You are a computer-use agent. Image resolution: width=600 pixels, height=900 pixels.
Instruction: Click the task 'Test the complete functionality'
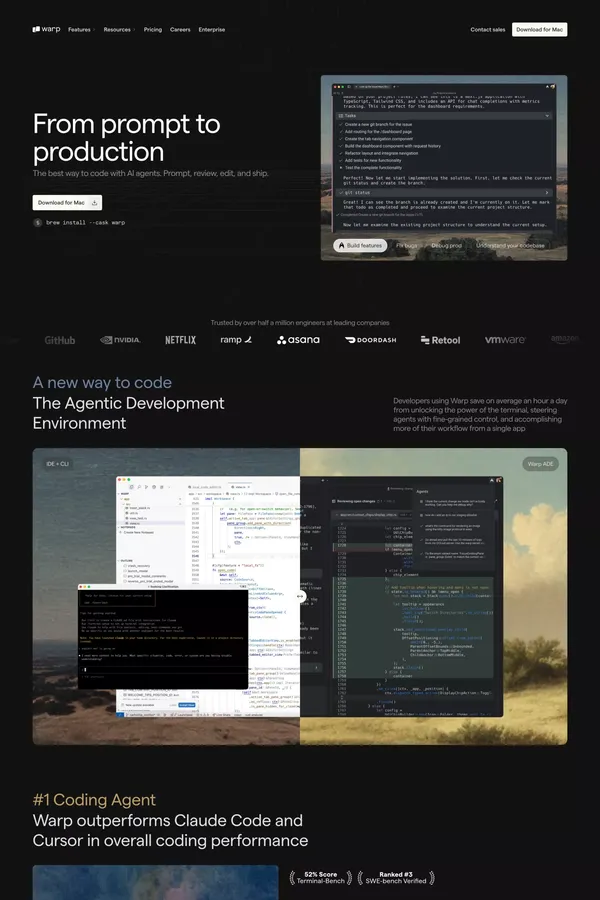(373, 168)
